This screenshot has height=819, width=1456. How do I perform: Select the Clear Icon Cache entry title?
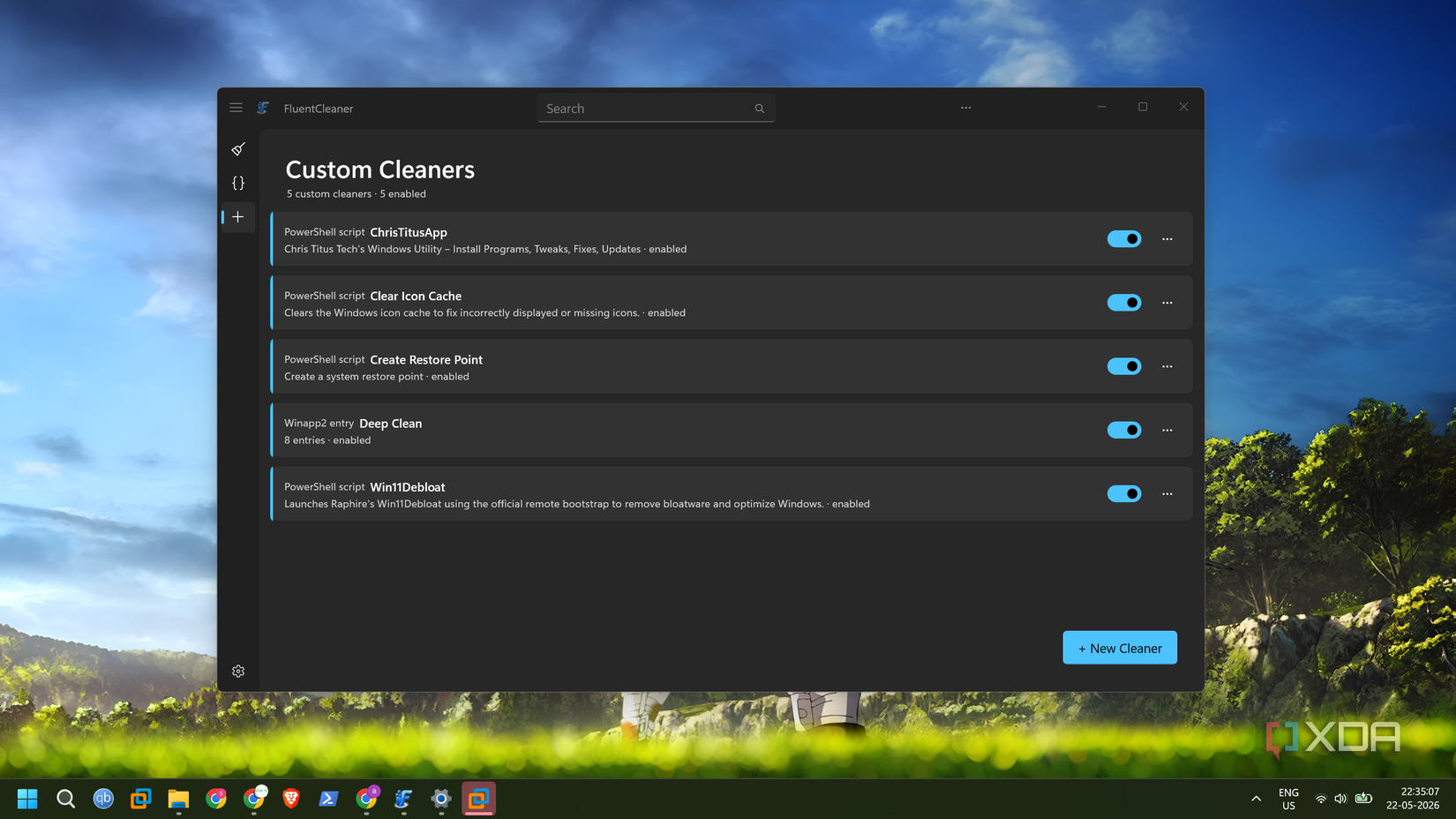416,296
